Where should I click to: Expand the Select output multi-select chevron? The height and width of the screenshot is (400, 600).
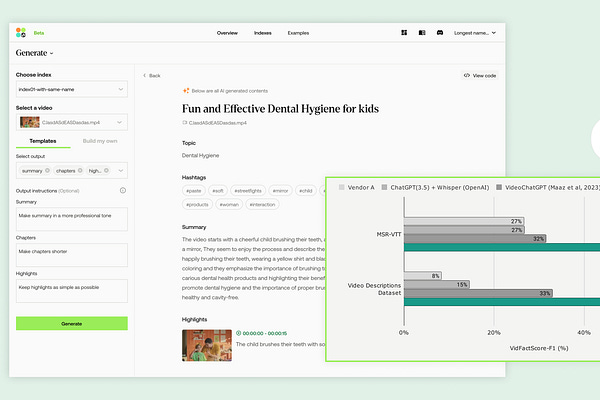(x=121, y=170)
